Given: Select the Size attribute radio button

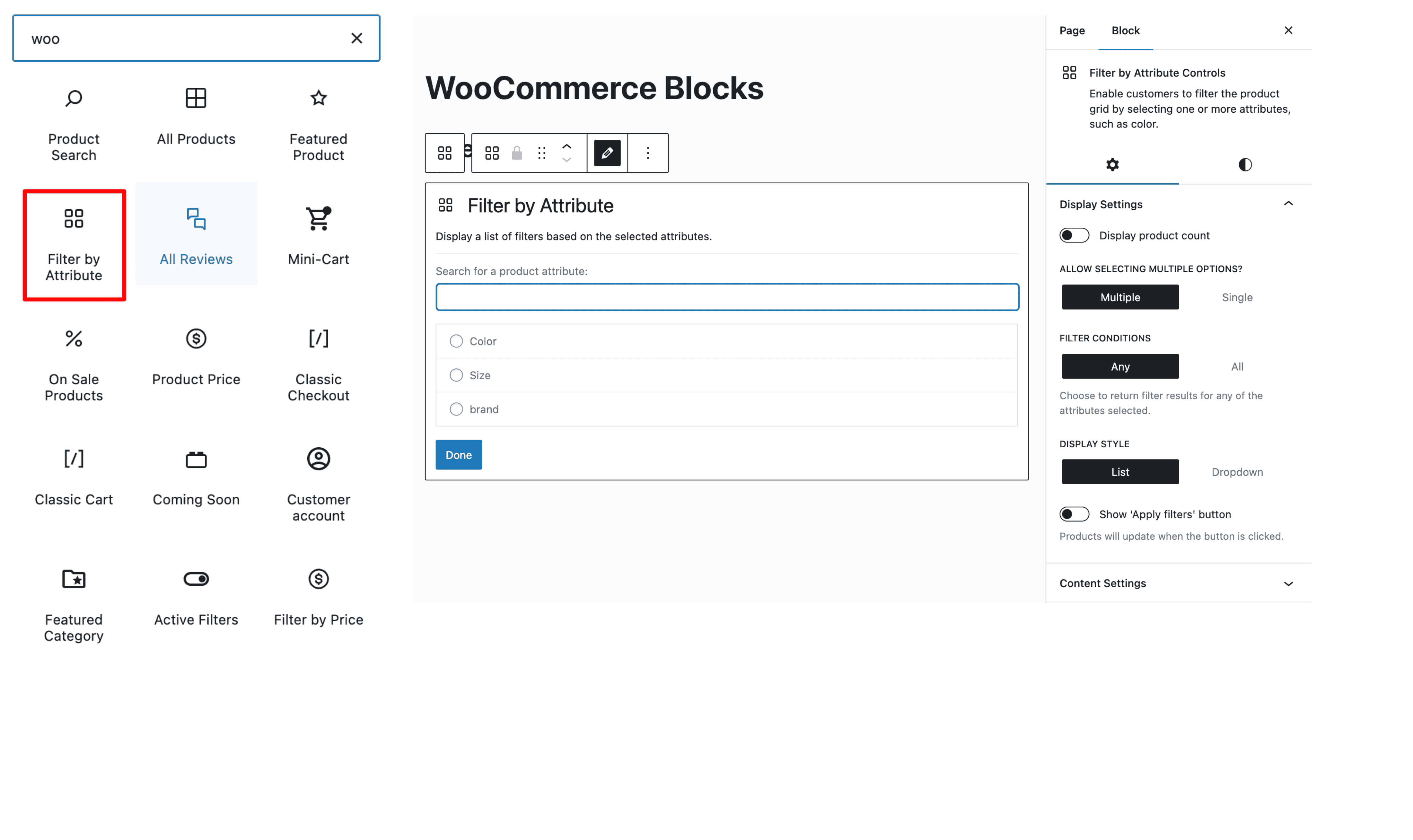Looking at the screenshot, I should 456,375.
